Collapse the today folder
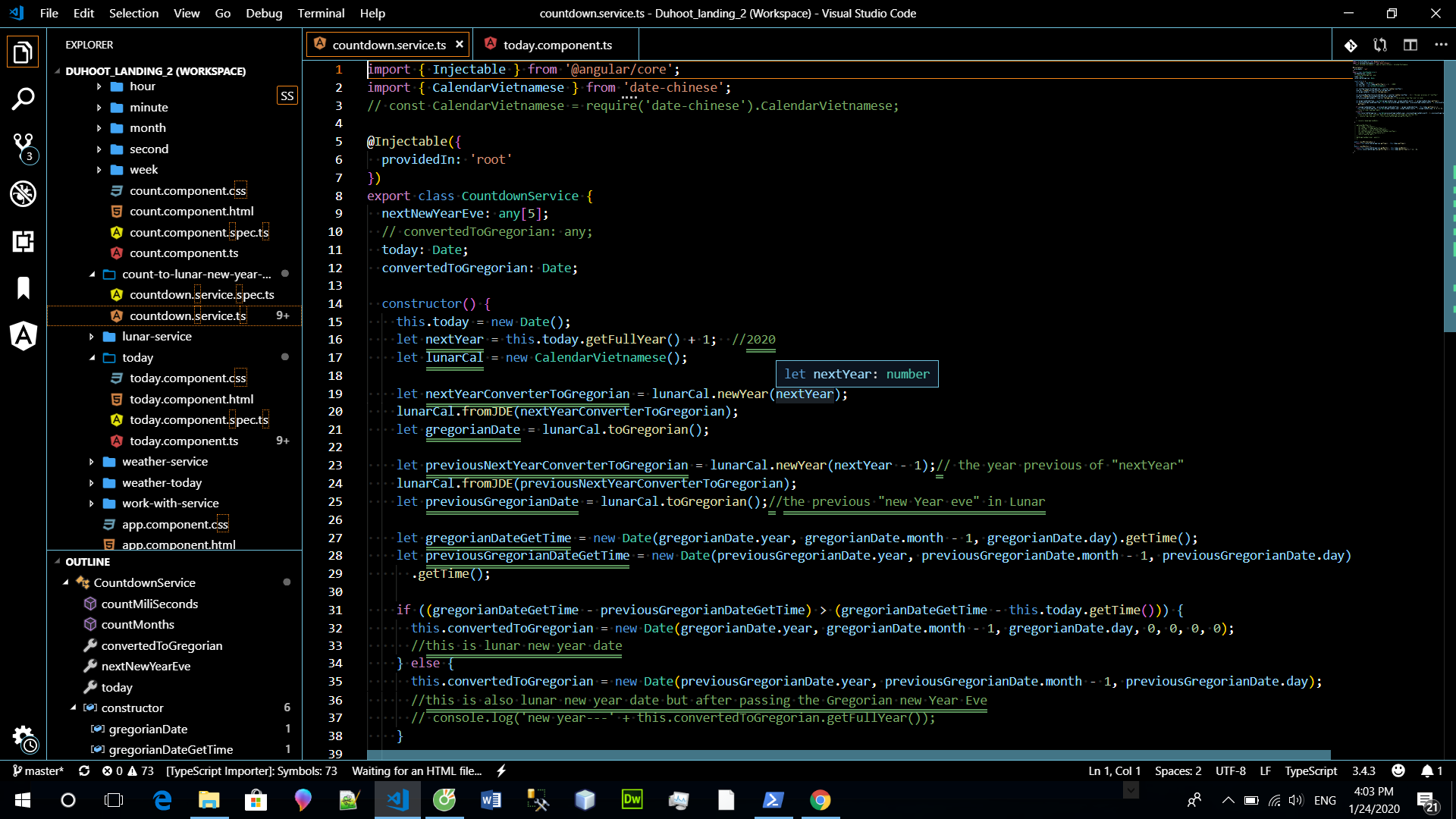Viewport: 1456px width, 819px height. pyautogui.click(x=137, y=357)
